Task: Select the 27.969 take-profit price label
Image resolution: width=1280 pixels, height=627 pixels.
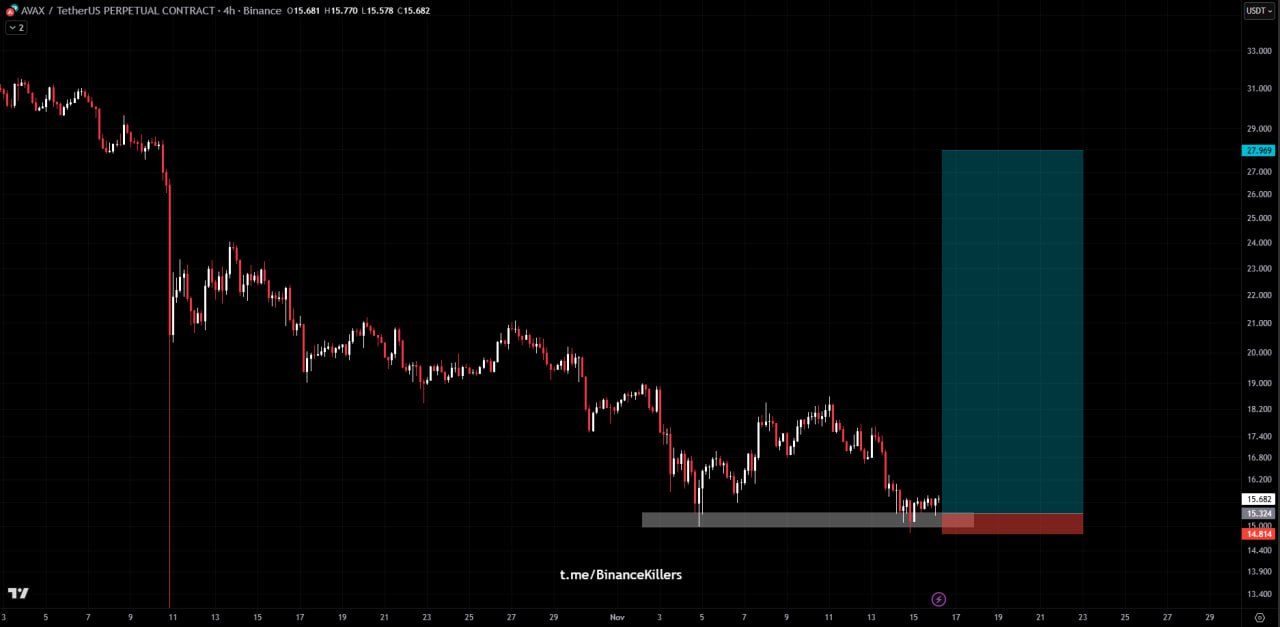Action: (x=1257, y=150)
